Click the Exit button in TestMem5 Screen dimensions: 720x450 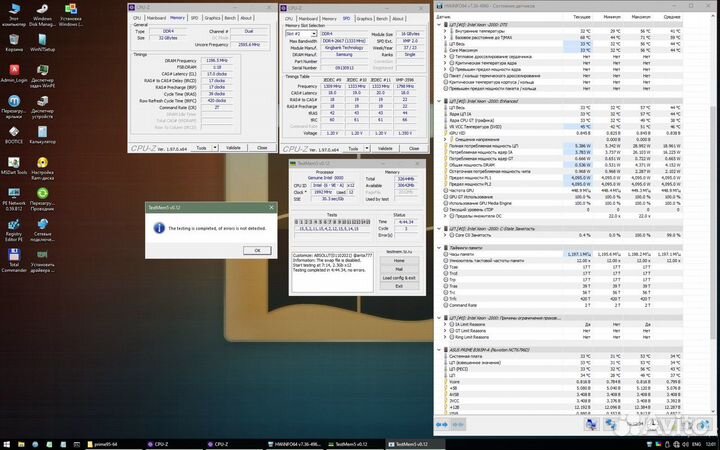(399, 286)
